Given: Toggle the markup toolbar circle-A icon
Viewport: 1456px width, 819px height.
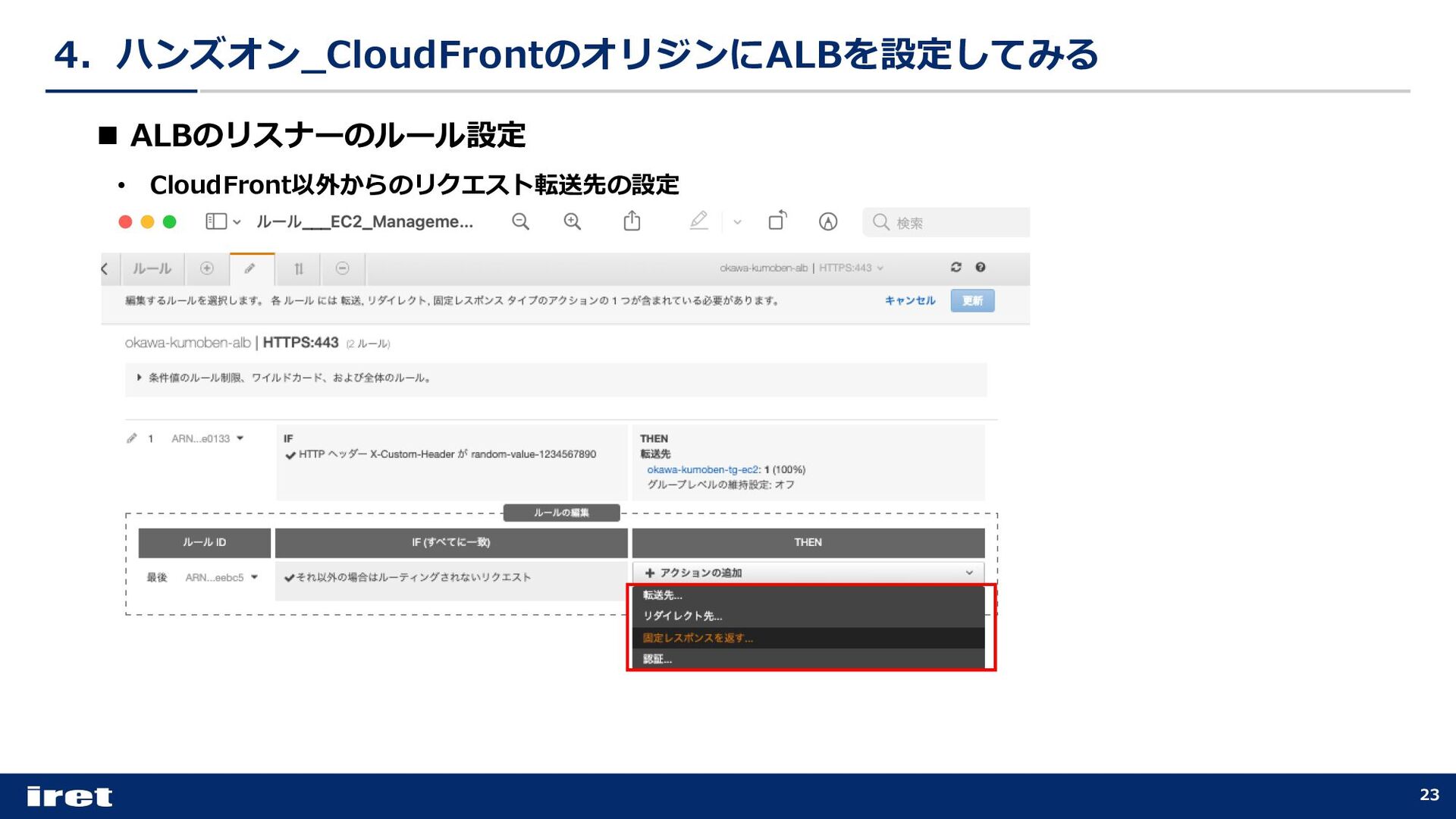Looking at the screenshot, I should [828, 221].
